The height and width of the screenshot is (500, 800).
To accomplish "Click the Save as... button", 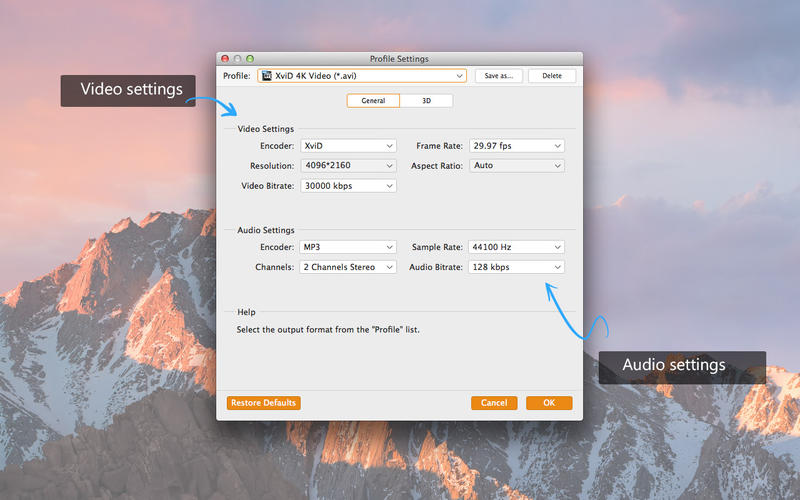I will coord(499,75).
